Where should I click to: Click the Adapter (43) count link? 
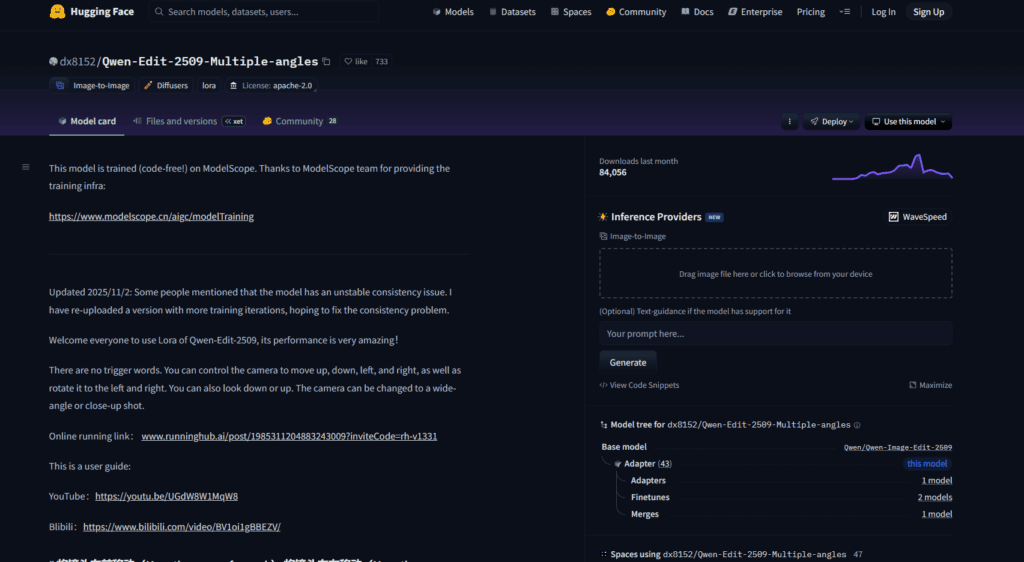665,464
